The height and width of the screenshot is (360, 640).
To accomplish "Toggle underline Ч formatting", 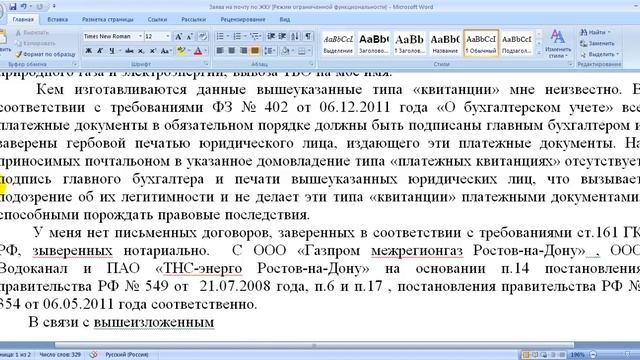I will tap(112, 51).
